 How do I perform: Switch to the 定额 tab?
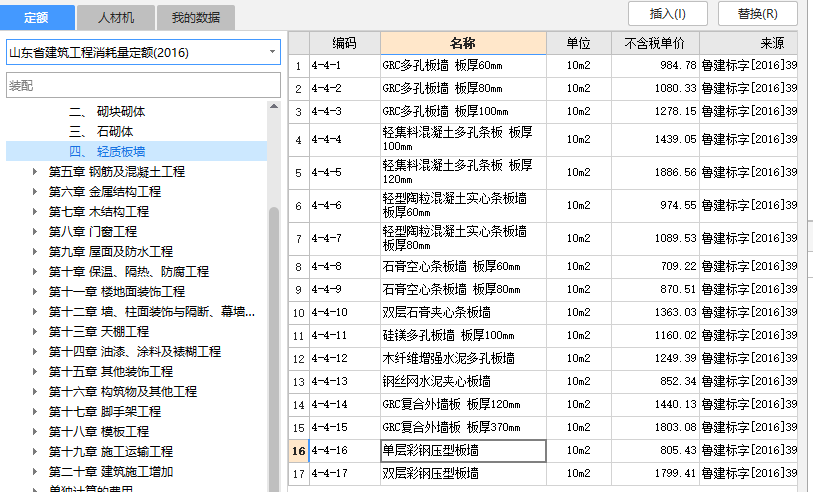[x=37, y=18]
